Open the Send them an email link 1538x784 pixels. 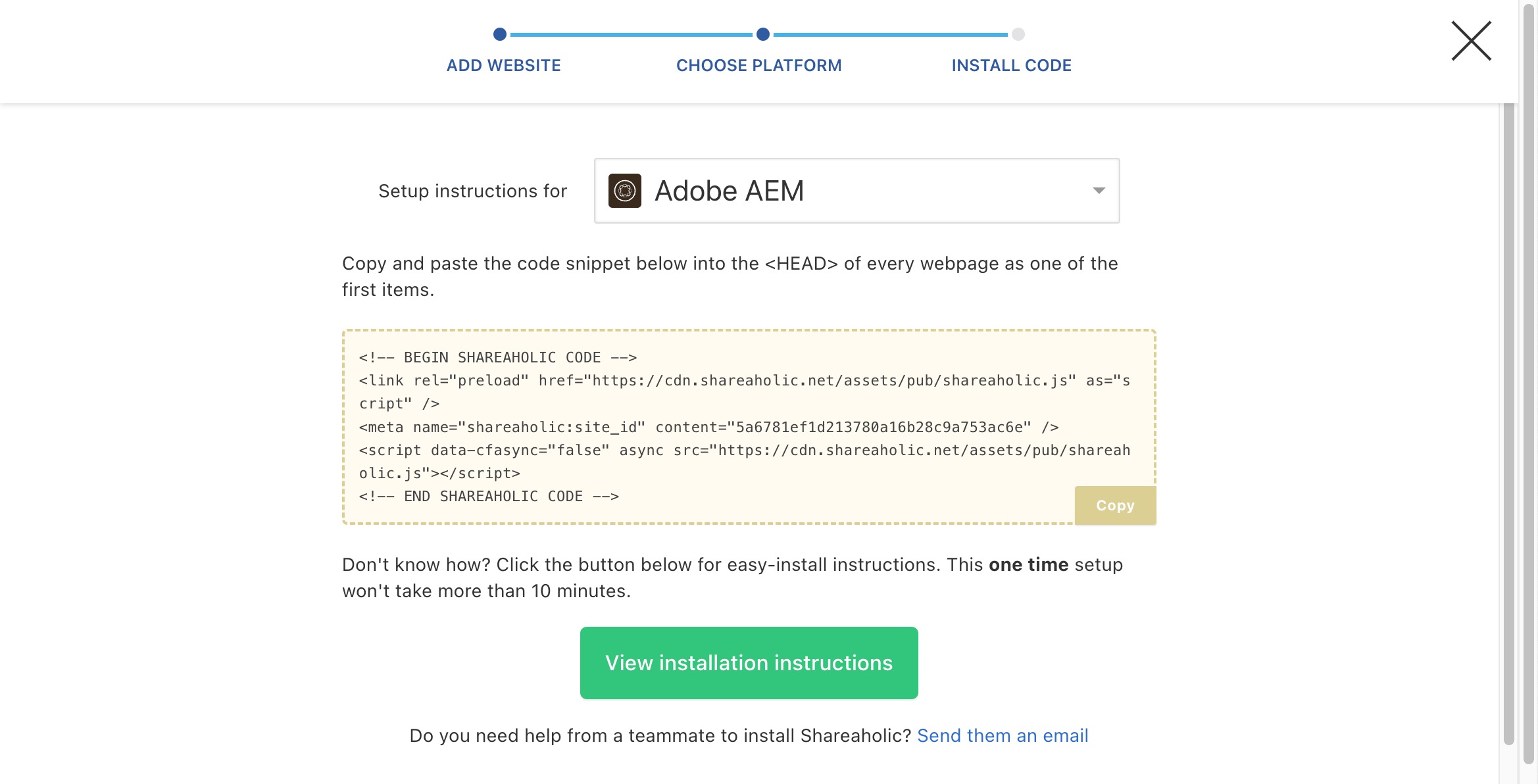click(x=1003, y=735)
